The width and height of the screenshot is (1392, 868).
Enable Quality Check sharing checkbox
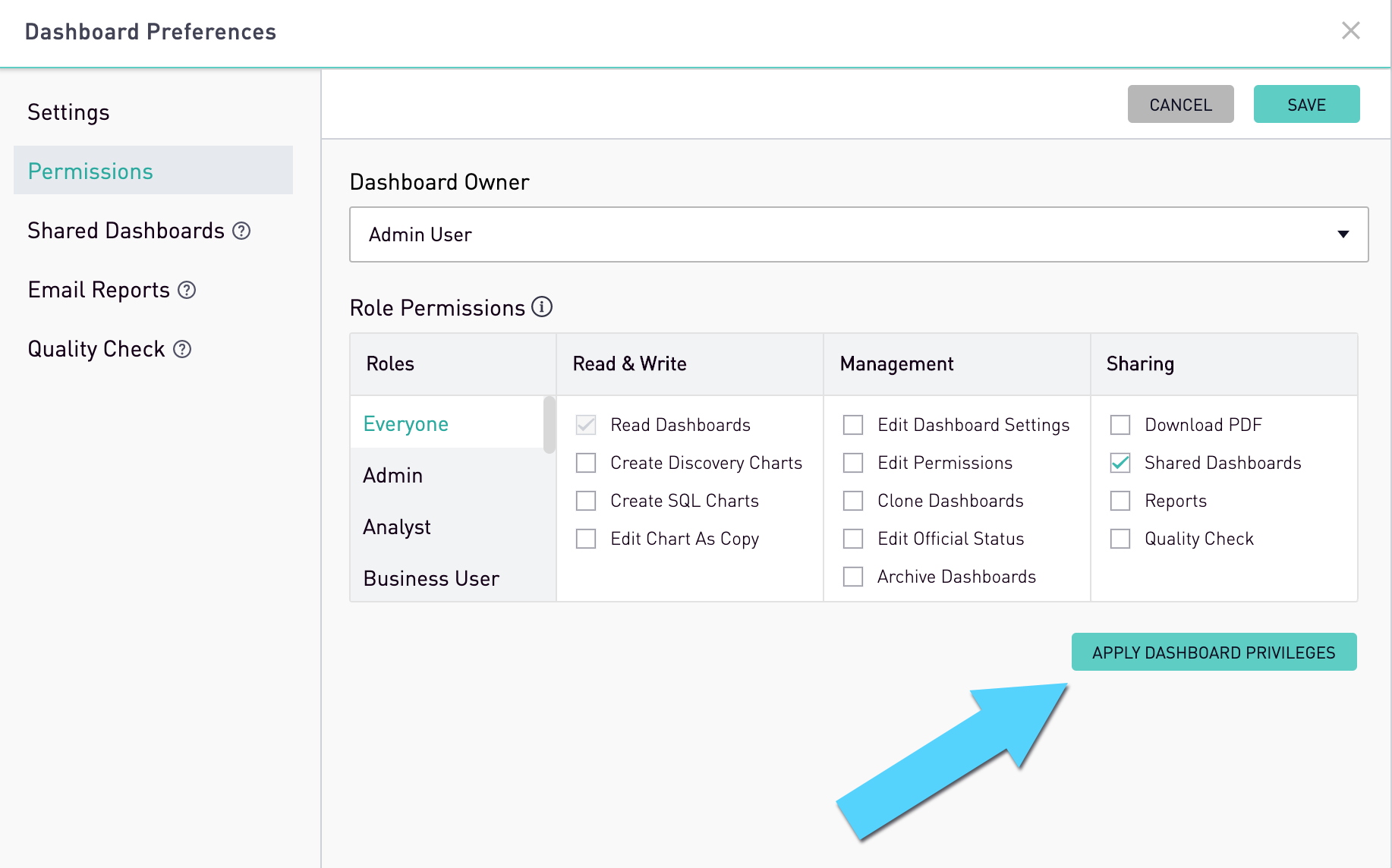click(1120, 539)
